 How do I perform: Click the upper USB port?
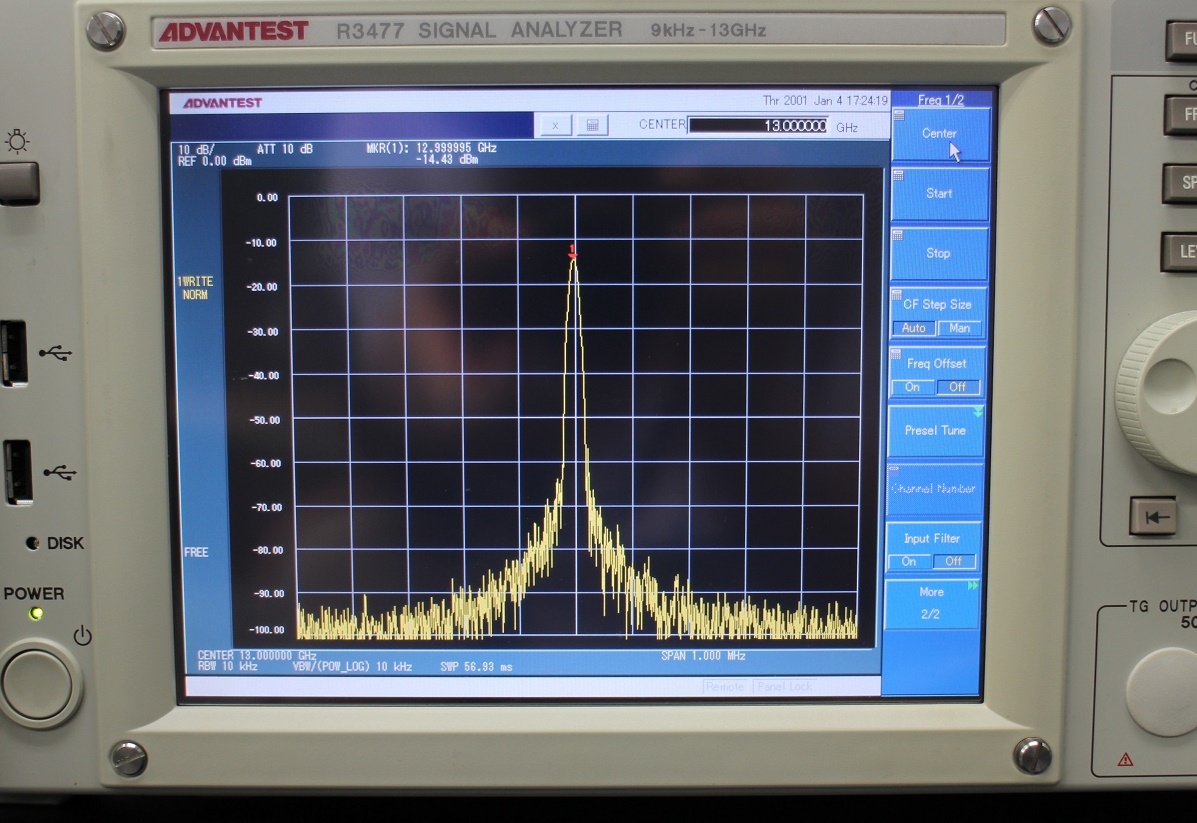[14, 353]
